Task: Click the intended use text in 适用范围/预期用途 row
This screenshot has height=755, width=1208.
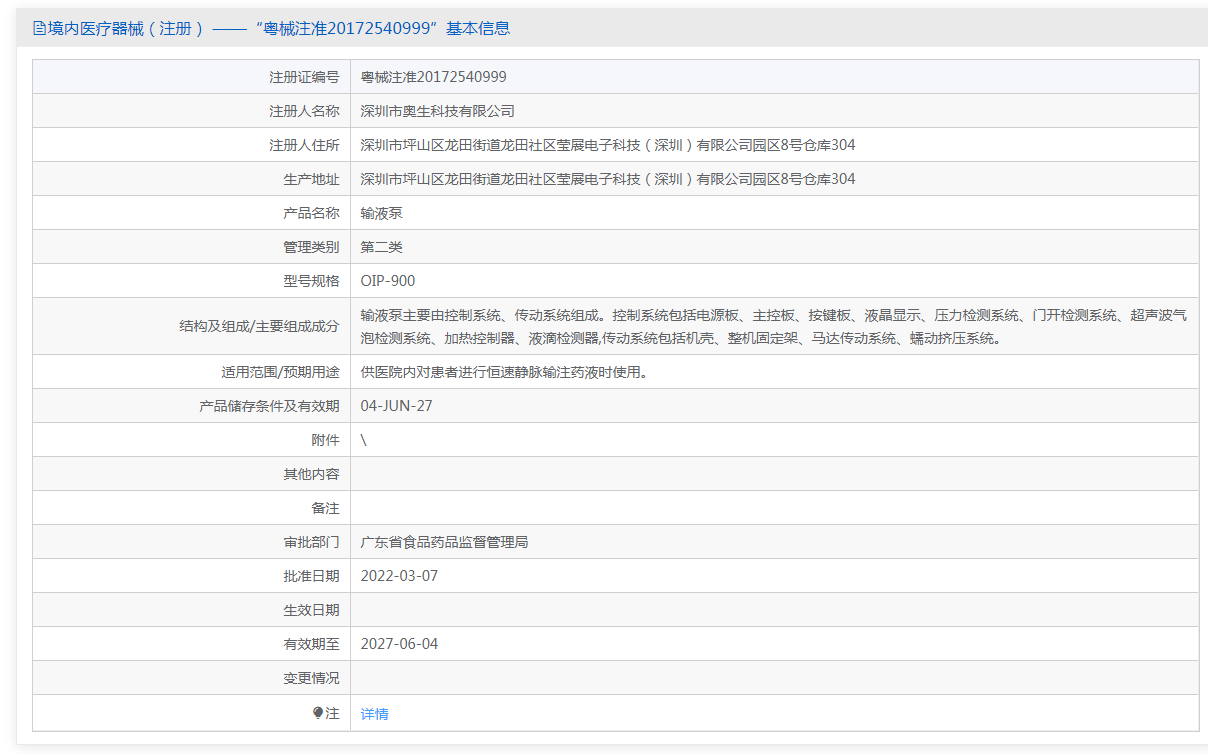Action: click(x=503, y=372)
